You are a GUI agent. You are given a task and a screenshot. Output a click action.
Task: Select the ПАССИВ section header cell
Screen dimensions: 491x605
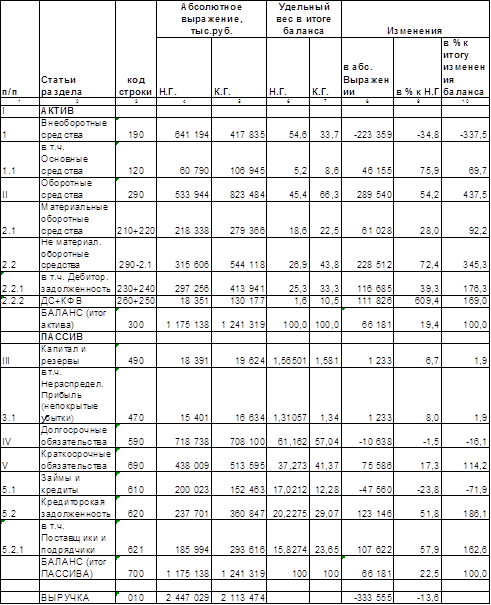point(77,337)
